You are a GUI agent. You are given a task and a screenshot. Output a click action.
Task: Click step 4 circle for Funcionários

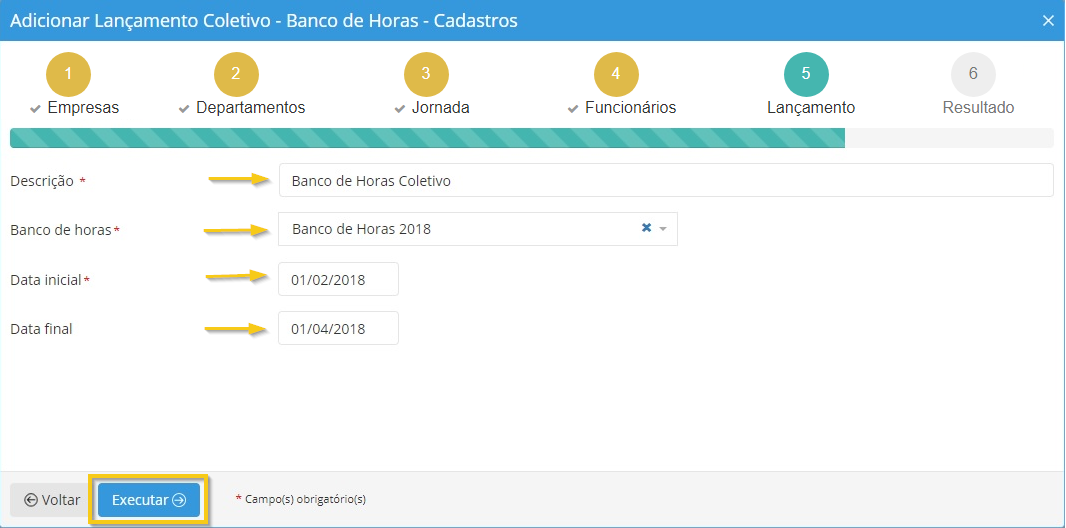tap(616, 74)
